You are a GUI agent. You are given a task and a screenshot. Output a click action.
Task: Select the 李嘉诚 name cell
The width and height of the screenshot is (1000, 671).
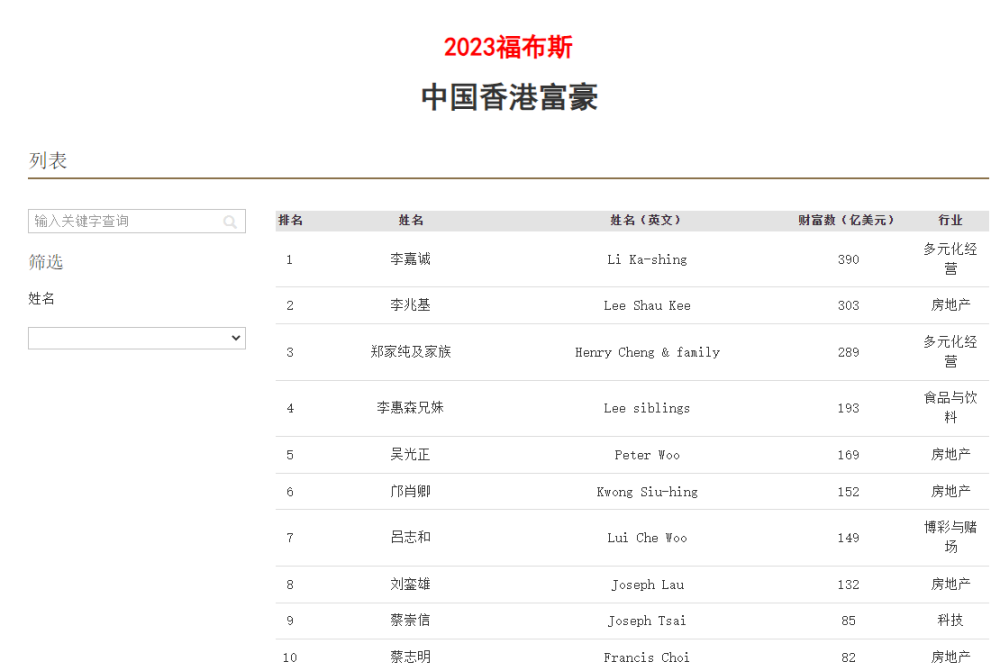tap(411, 259)
